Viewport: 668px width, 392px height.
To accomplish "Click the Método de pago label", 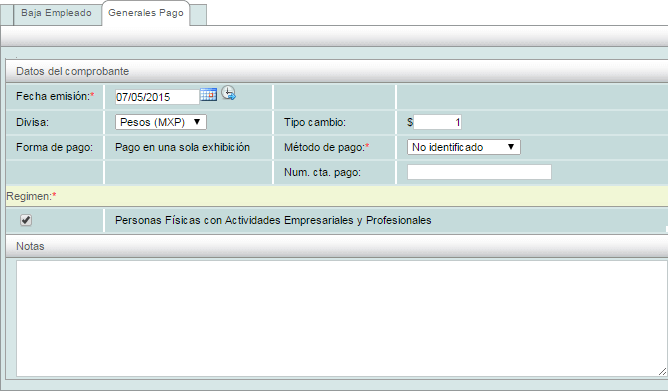I will tap(326, 147).
